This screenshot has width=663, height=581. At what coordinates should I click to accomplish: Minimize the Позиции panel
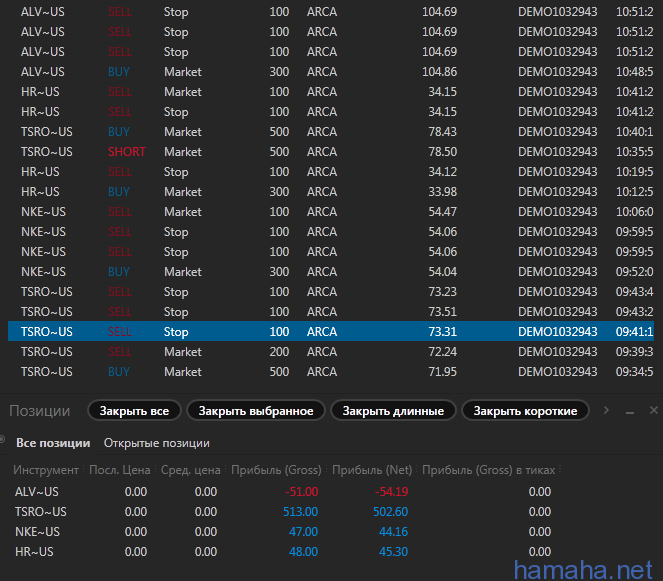[x=630, y=412]
